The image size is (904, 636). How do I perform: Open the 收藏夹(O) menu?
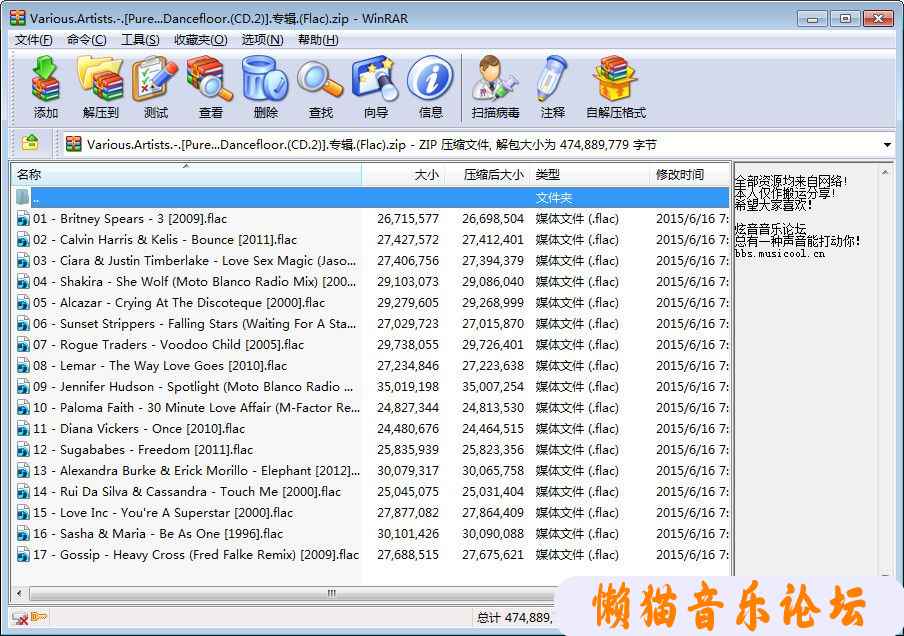point(201,40)
